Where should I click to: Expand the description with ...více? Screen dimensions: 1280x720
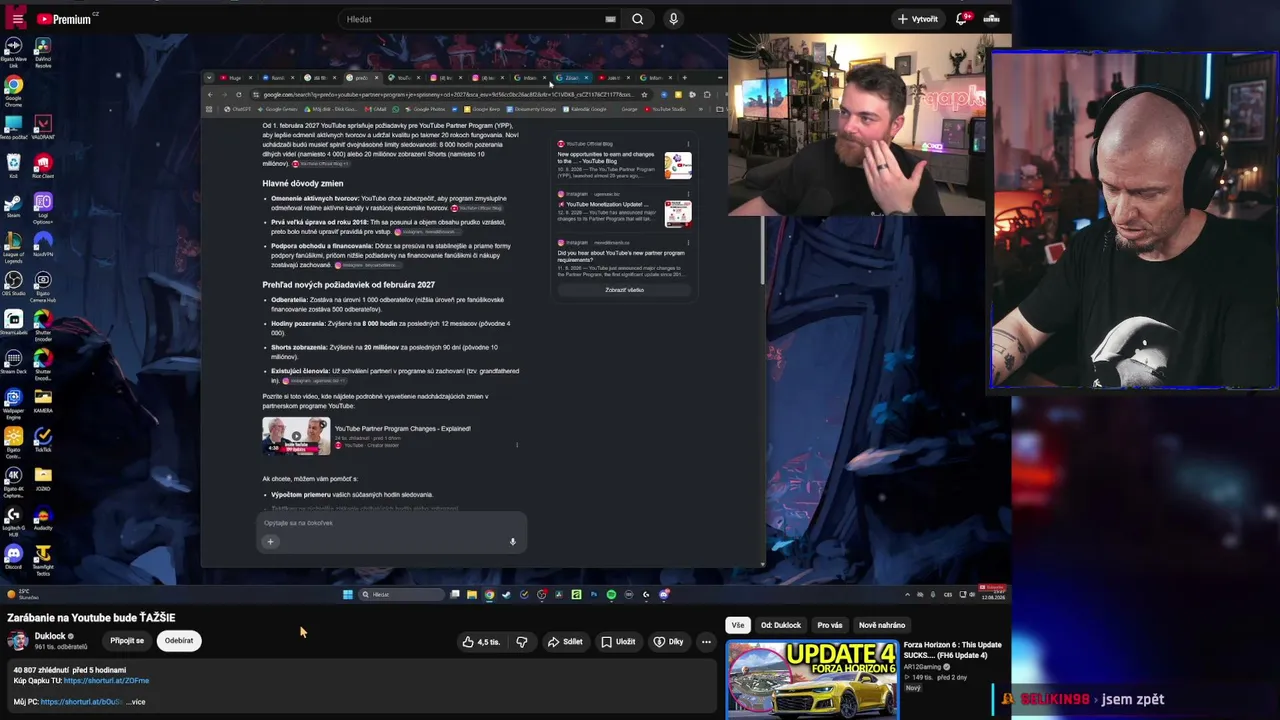(135, 702)
